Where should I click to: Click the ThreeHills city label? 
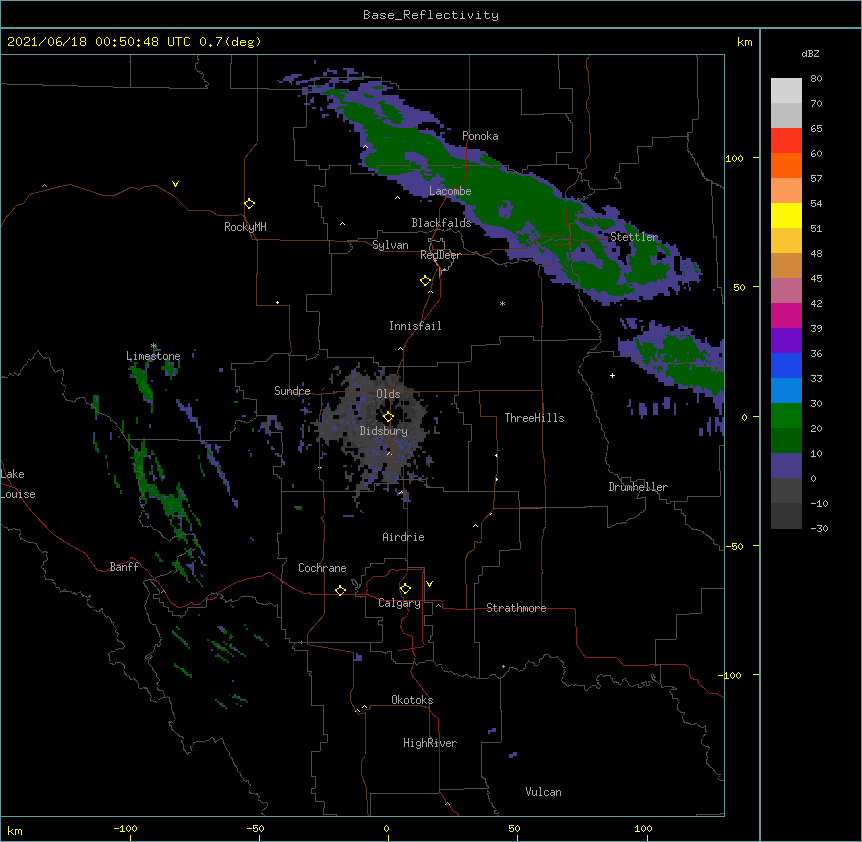[x=534, y=418]
